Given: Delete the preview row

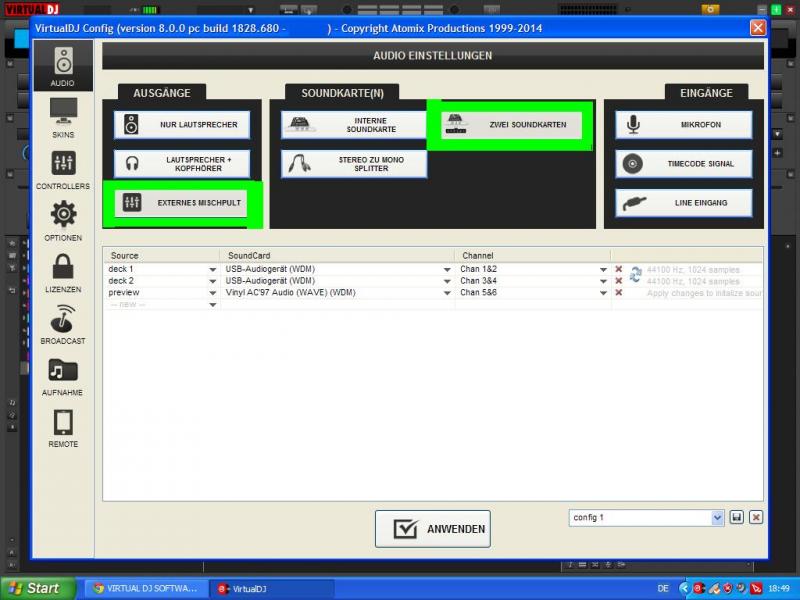Looking at the screenshot, I should point(618,292).
